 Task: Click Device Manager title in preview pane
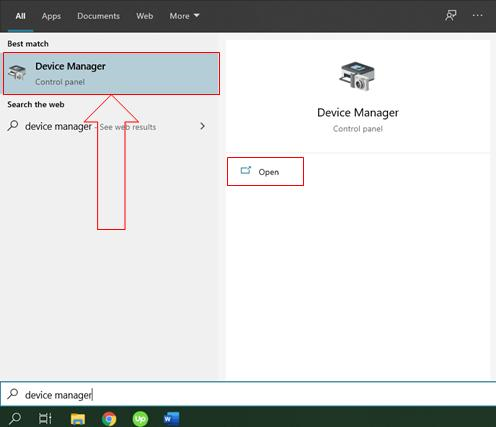click(x=358, y=113)
